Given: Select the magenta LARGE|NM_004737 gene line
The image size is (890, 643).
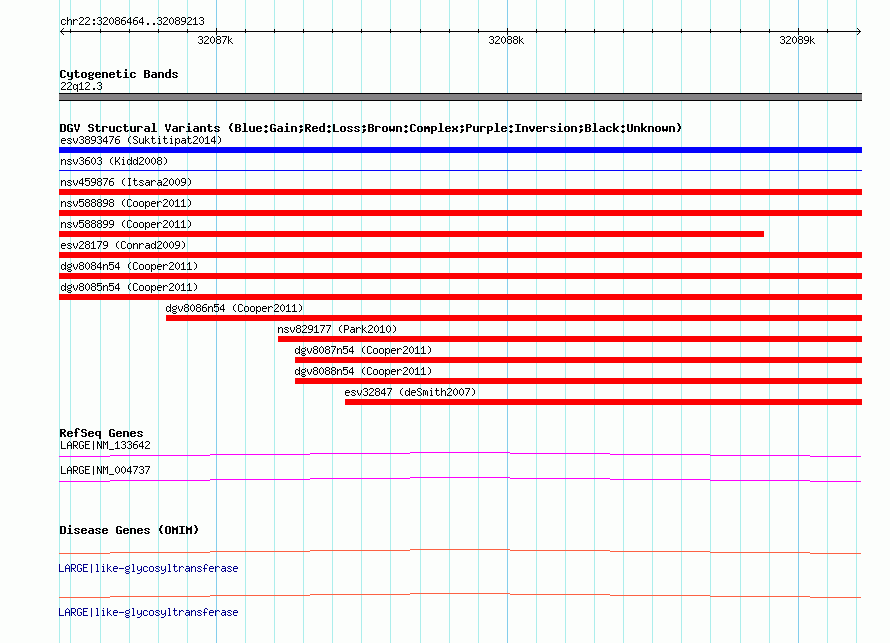Looking at the screenshot, I should coord(460,480).
